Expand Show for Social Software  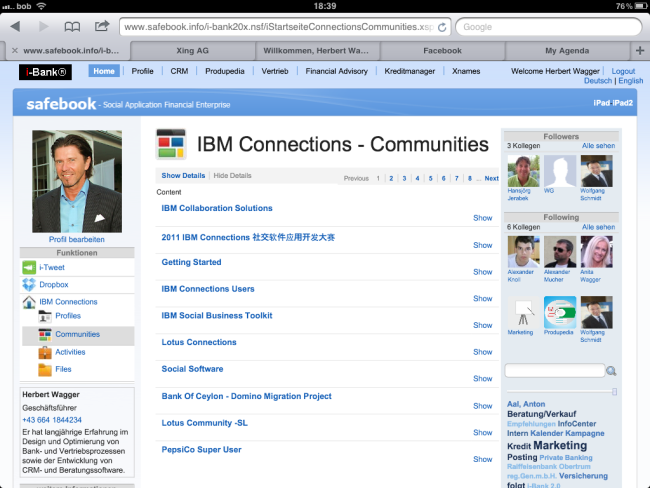[483, 378]
